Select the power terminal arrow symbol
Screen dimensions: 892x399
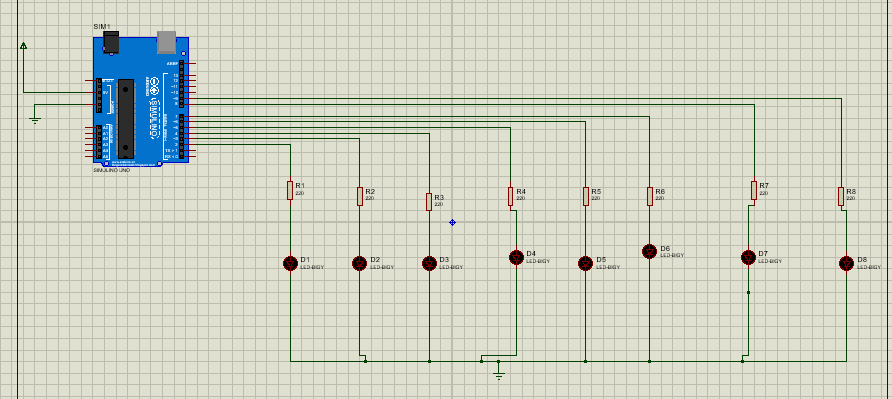pos(23,46)
